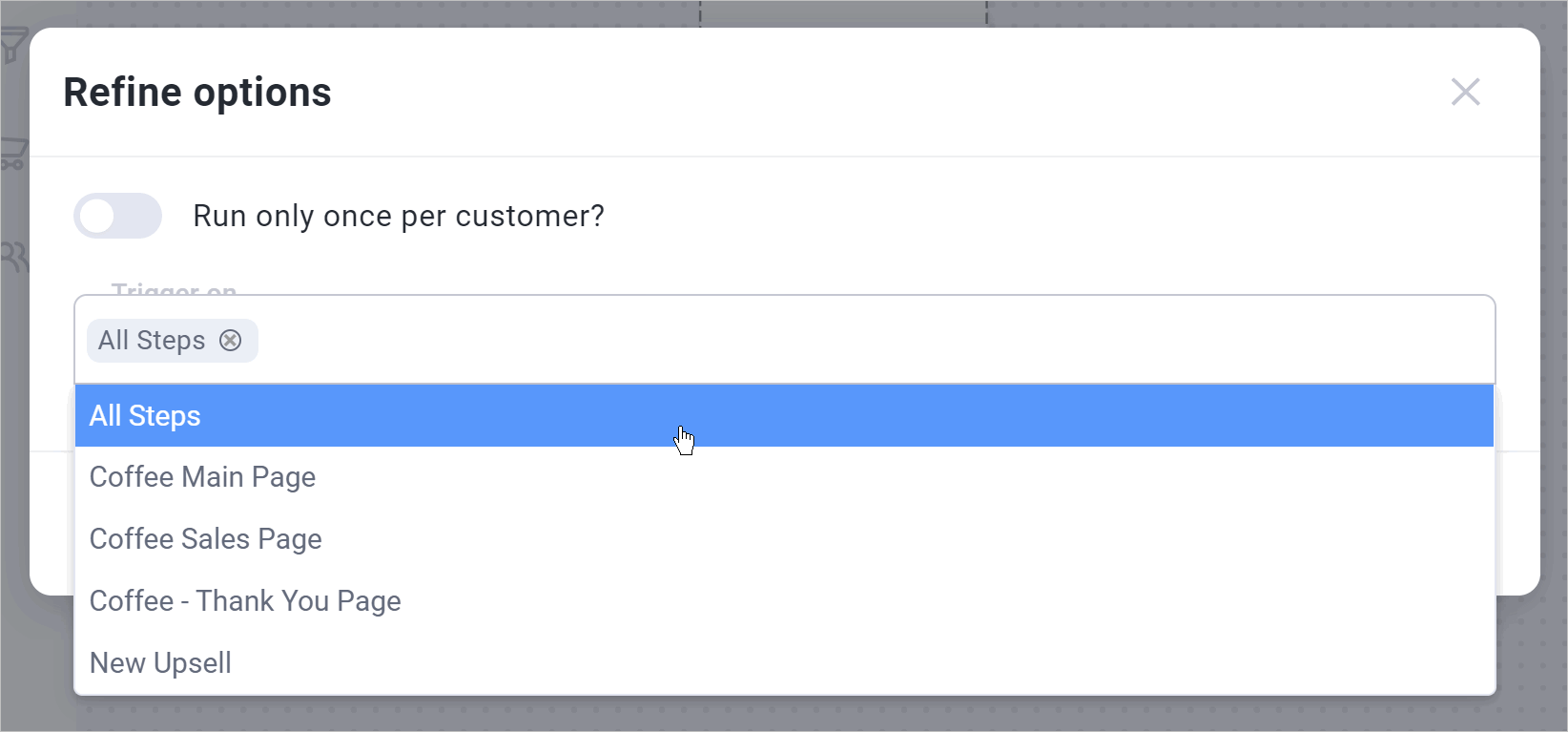Pick the Coffee Sales Page option
This screenshot has width=1568, height=732.
206,539
